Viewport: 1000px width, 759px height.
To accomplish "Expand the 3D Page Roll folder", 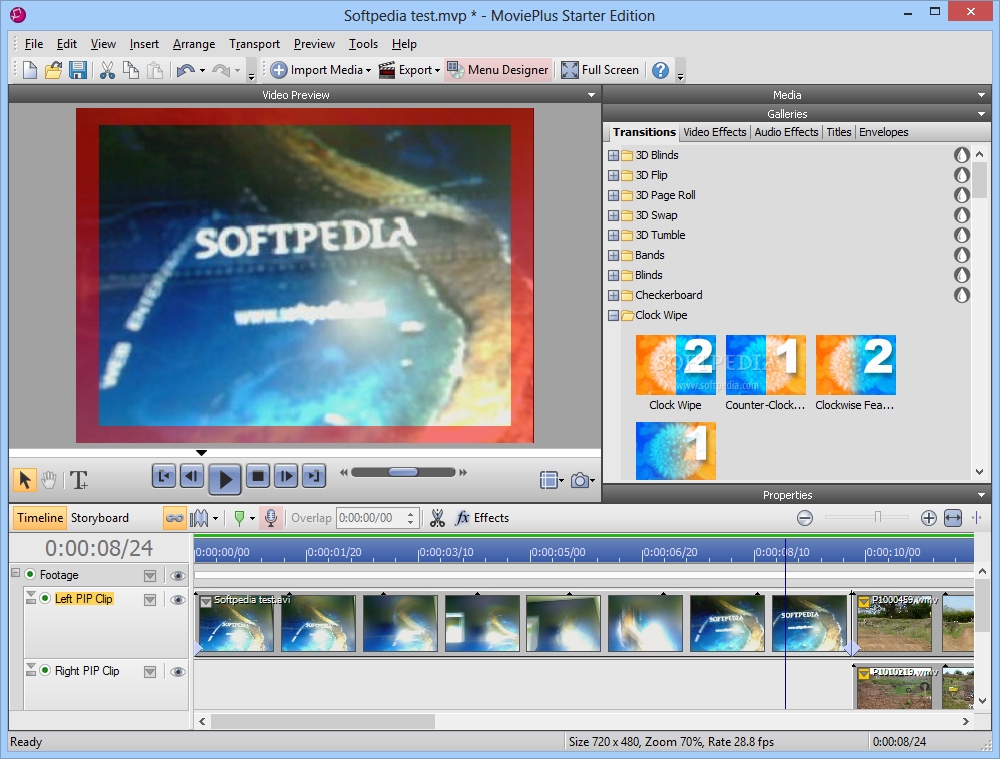I will pyautogui.click(x=613, y=195).
